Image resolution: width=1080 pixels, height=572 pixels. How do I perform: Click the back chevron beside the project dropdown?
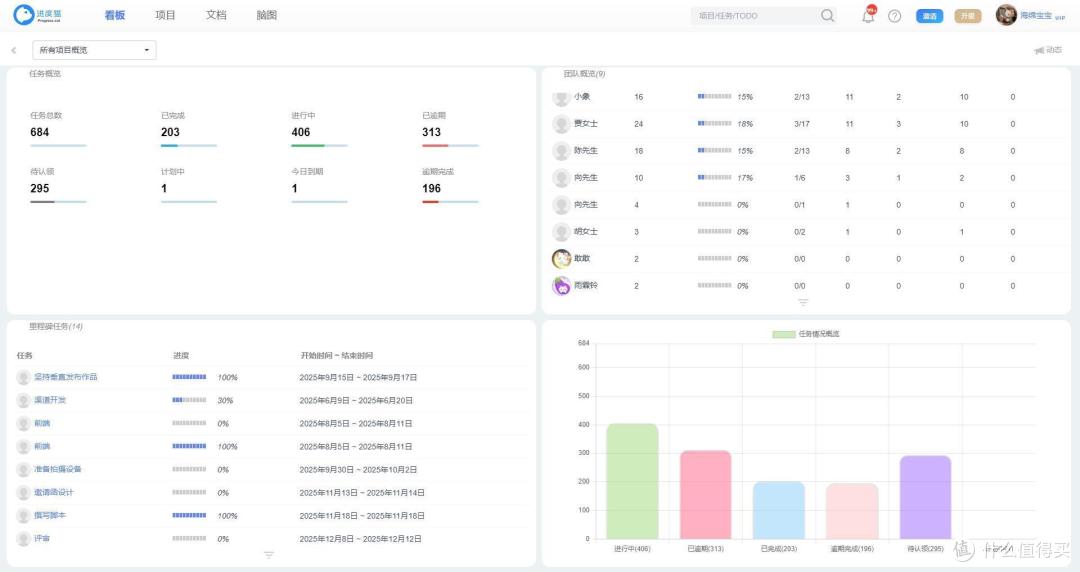click(x=14, y=50)
